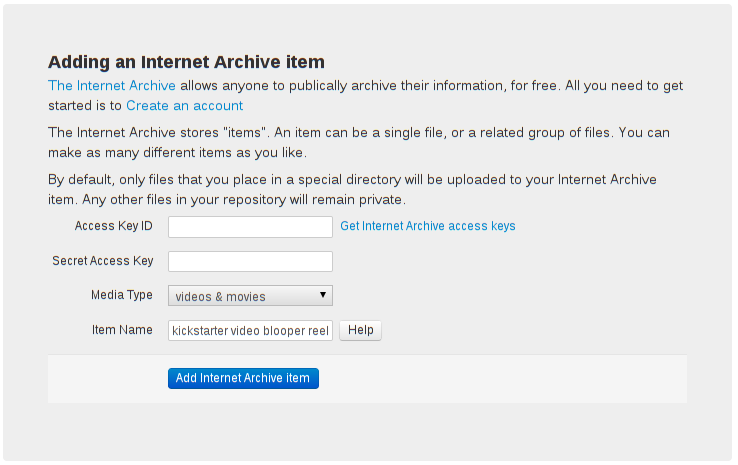This screenshot has height=465, width=738.
Task: Click the "remain private" sentence text
Action: pos(244,200)
